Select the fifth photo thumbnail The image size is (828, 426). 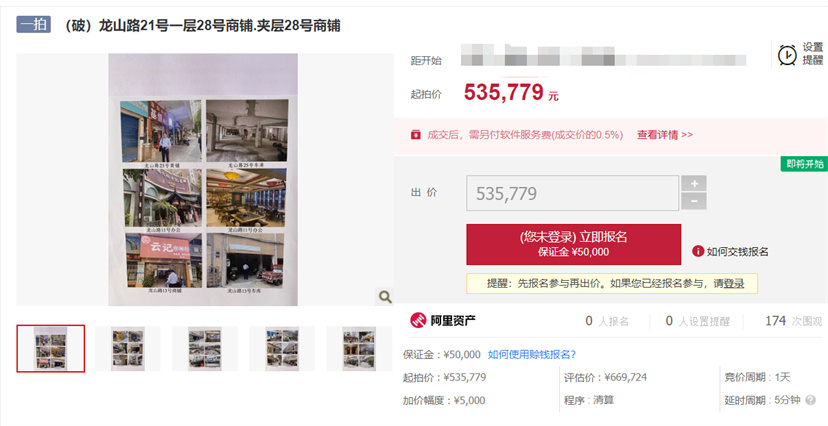(359, 348)
